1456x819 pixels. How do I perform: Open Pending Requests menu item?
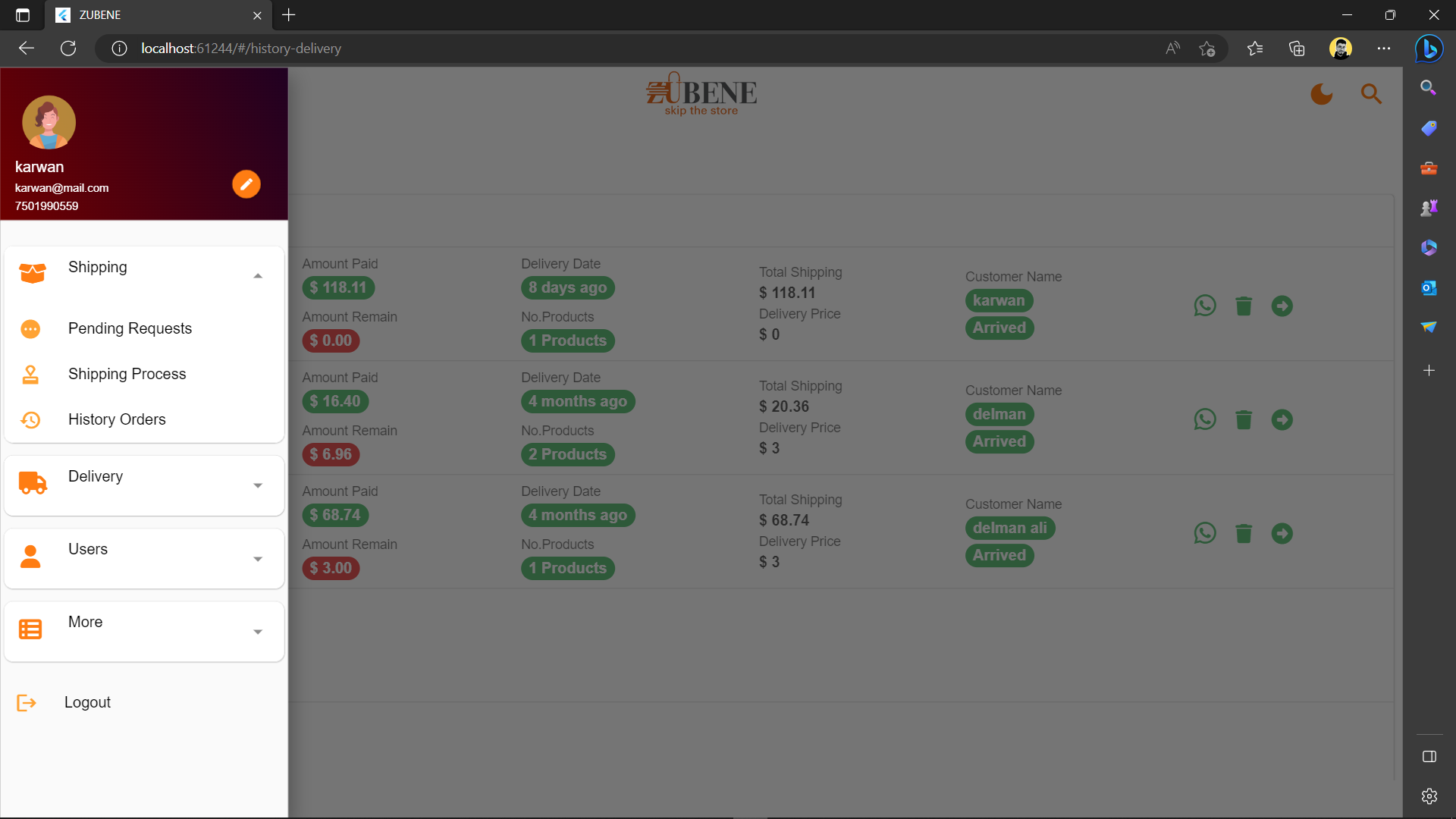coord(130,328)
